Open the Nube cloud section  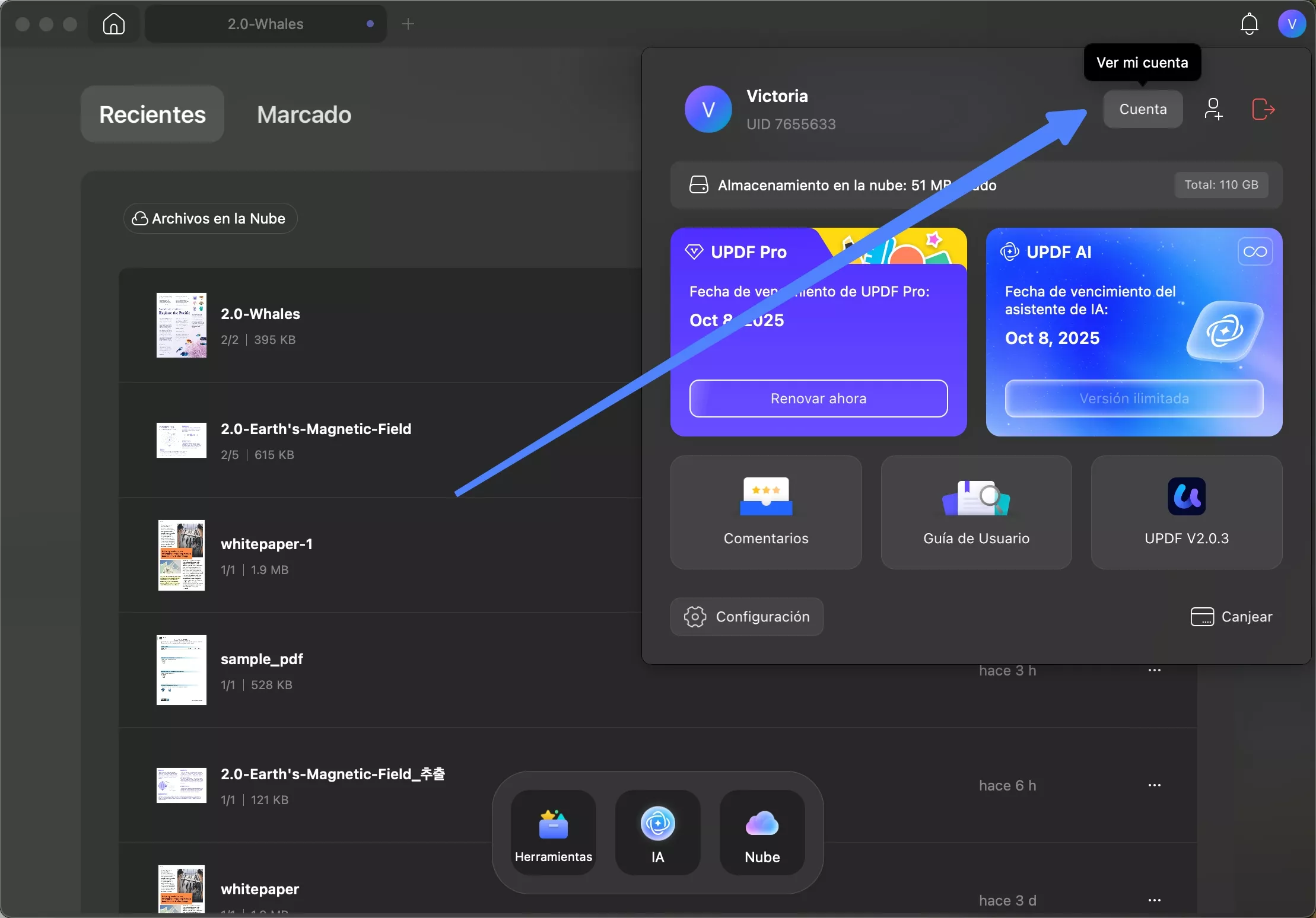coord(762,833)
